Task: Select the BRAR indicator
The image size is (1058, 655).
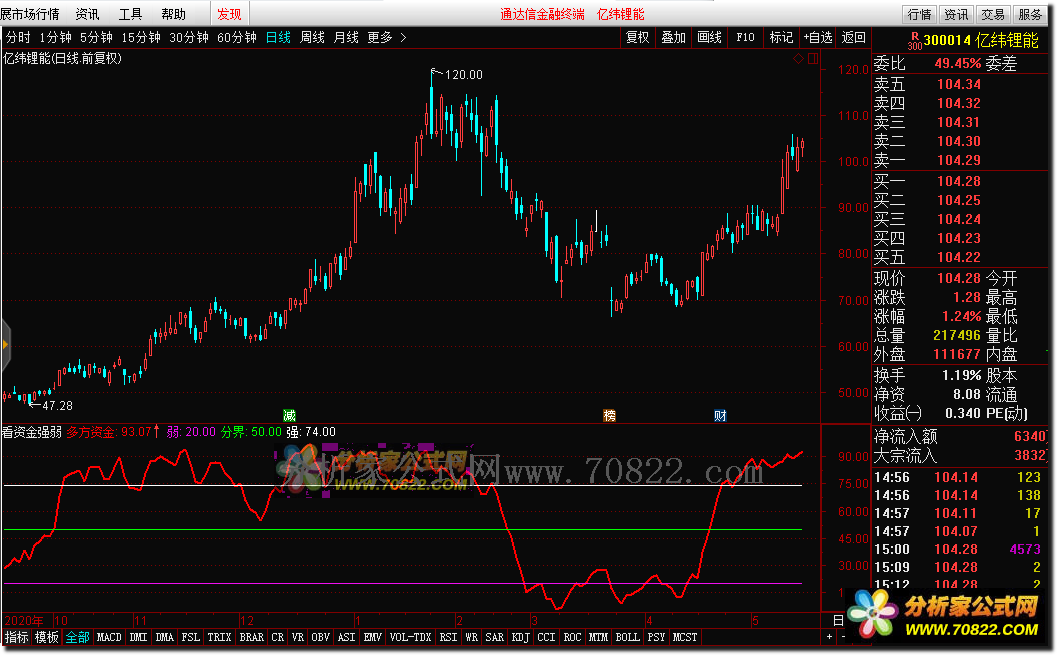Action: [252, 637]
